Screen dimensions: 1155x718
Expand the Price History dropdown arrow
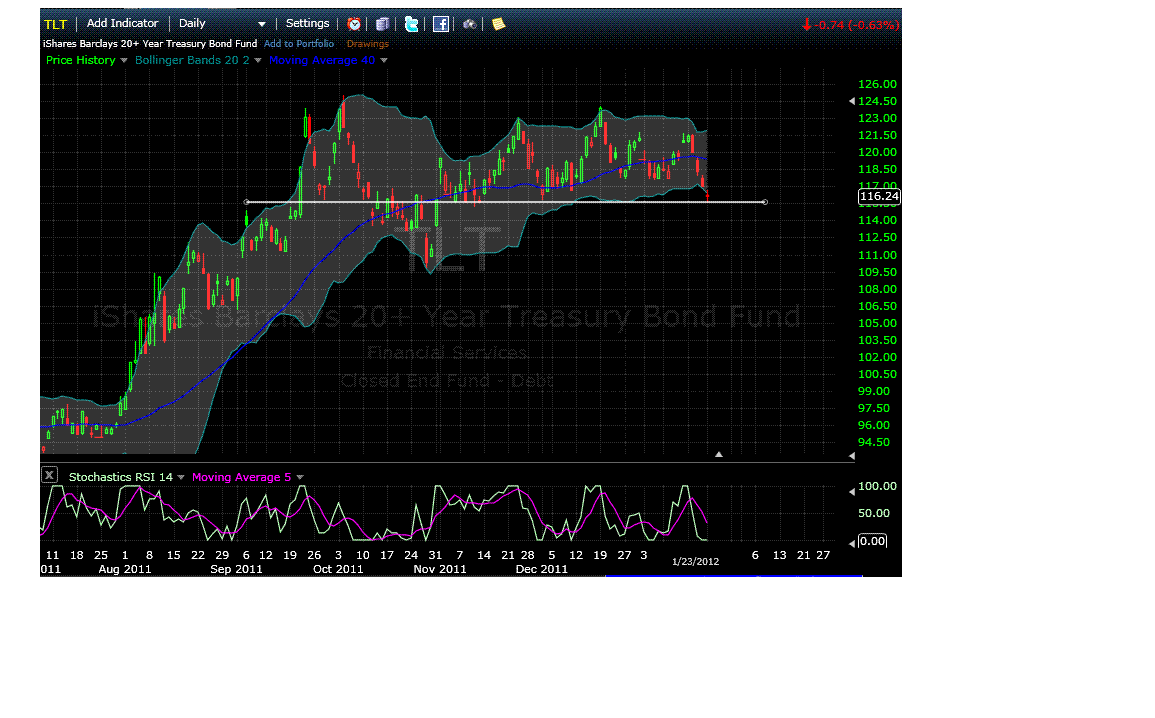124,60
